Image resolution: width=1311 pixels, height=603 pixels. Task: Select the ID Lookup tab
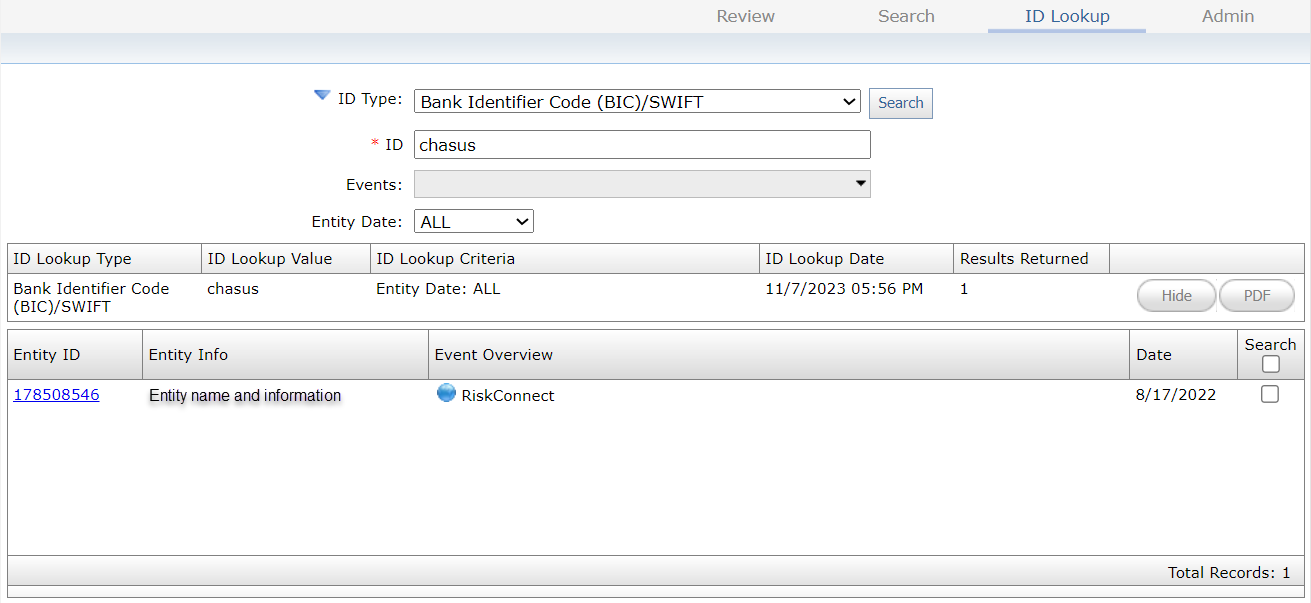1067,16
